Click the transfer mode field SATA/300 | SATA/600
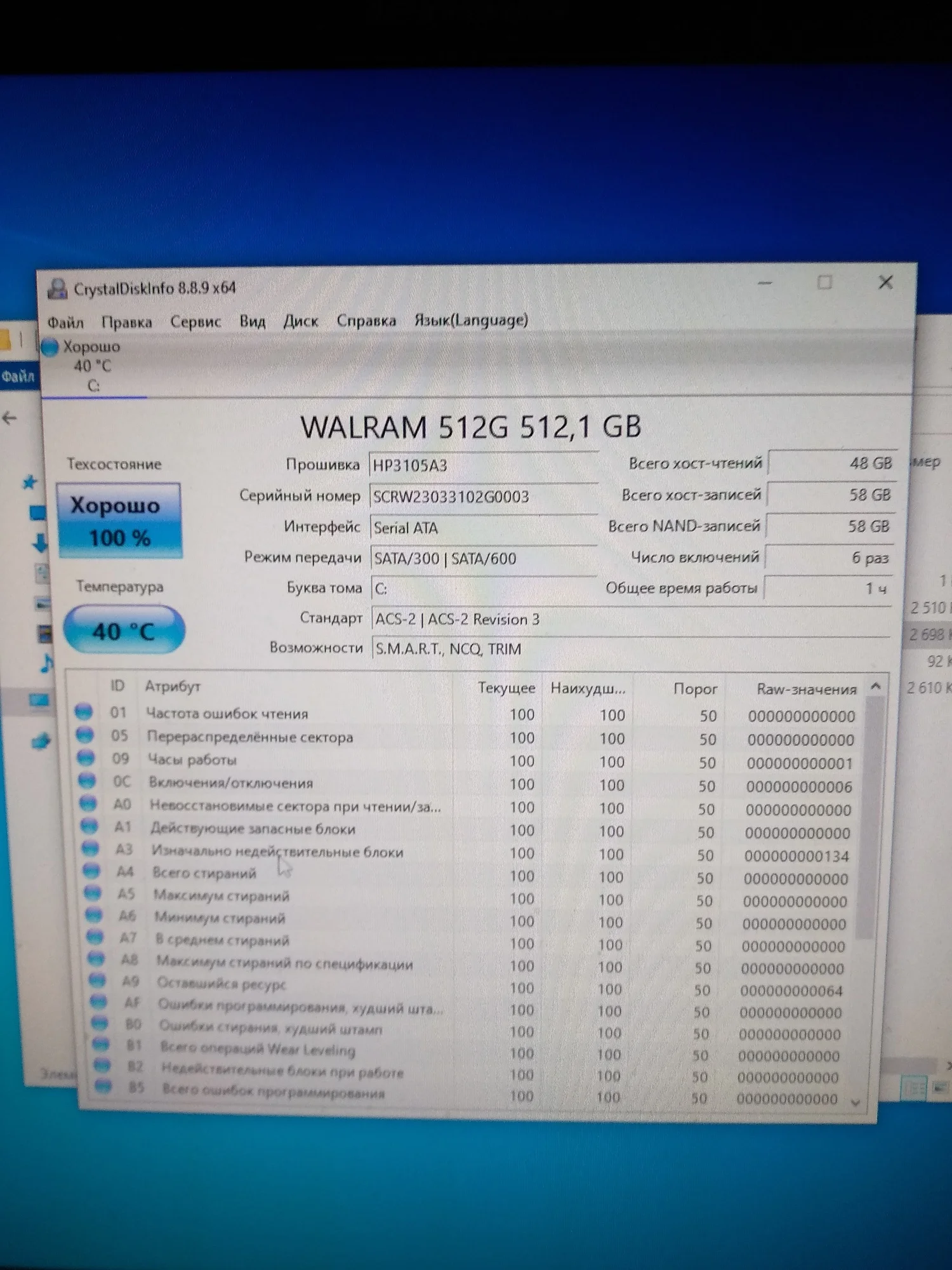Viewport: 952px width, 1270px height. [484, 559]
